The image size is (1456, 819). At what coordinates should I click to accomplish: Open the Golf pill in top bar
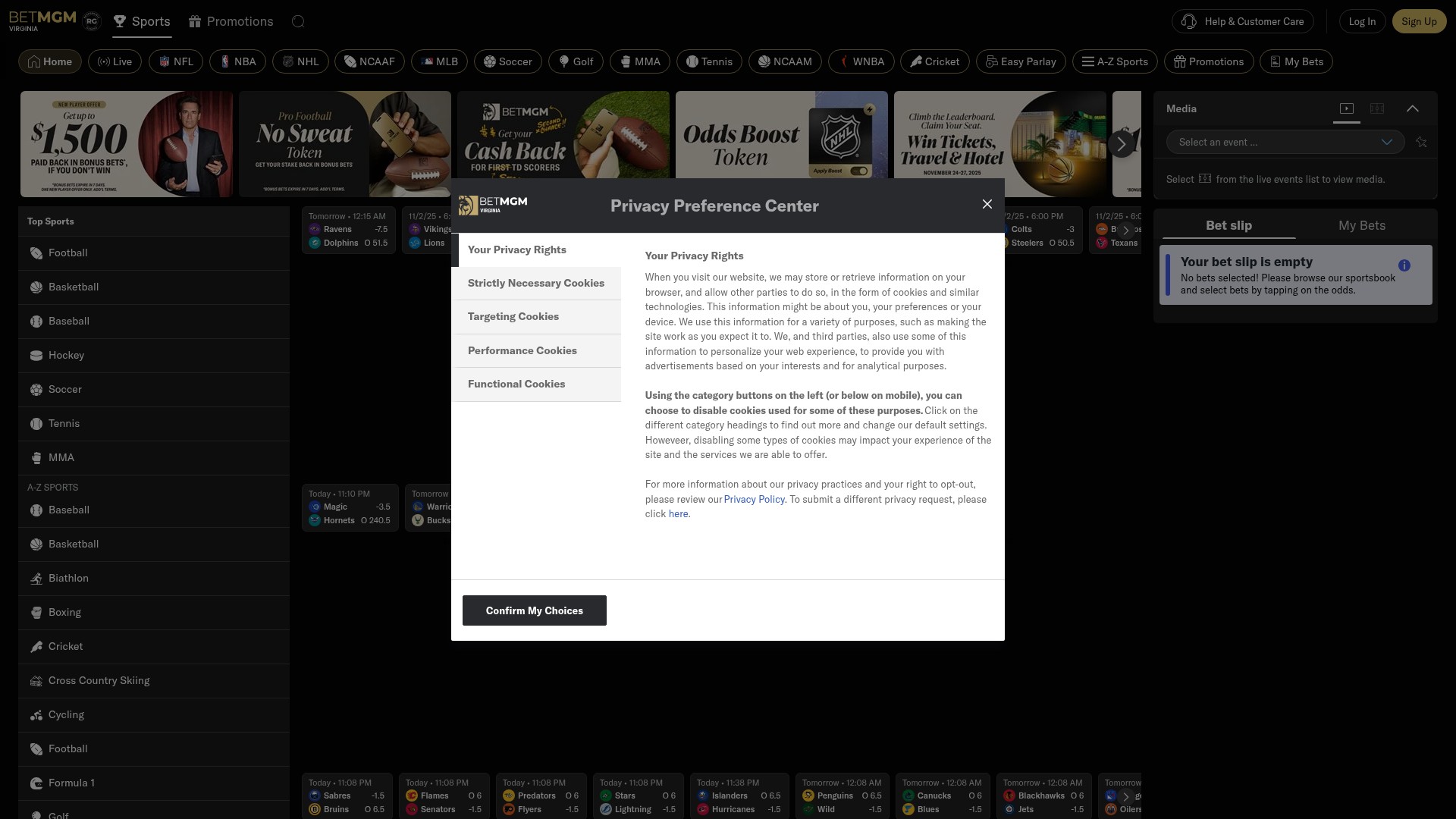[x=576, y=61]
